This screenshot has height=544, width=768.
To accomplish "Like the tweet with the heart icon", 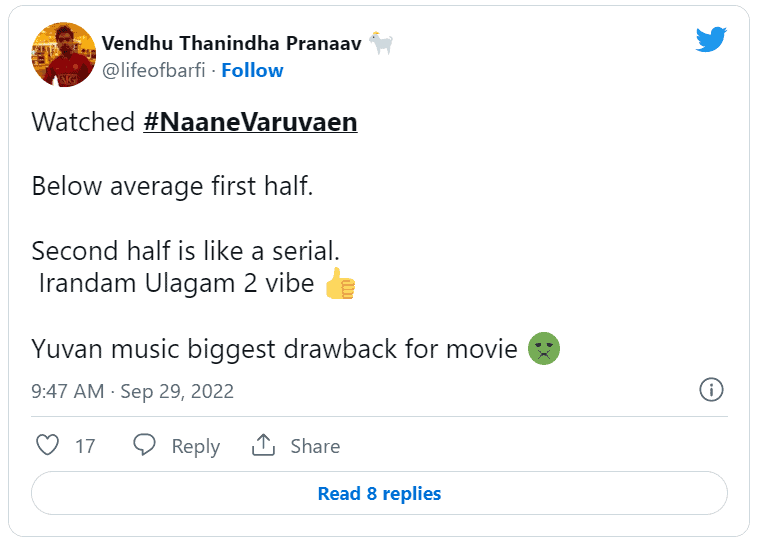I will point(47,445).
